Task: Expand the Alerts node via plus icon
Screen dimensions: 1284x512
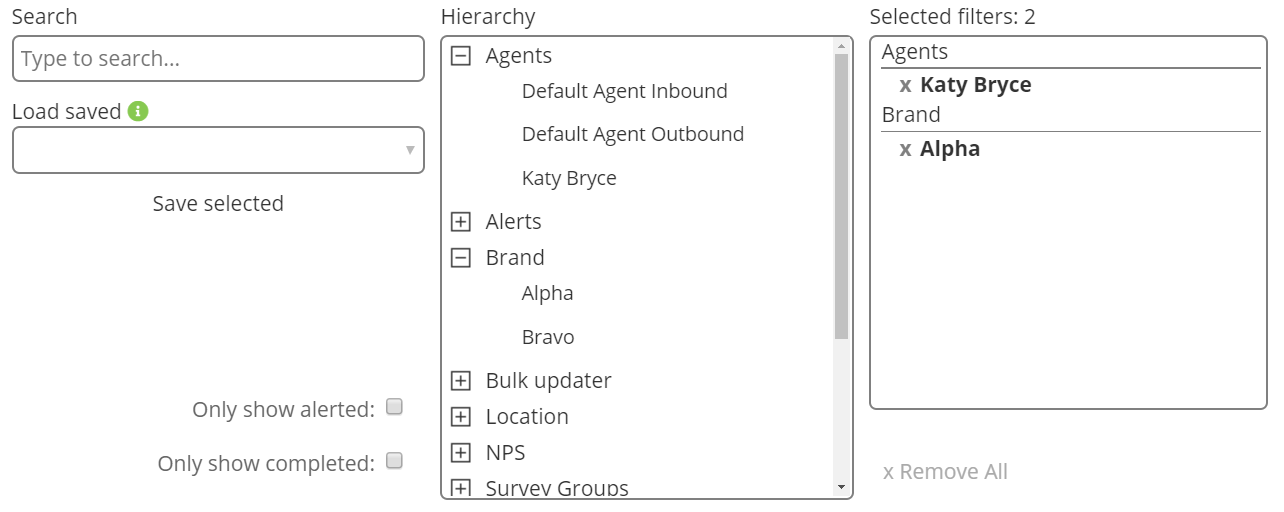Action: click(460, 222)
